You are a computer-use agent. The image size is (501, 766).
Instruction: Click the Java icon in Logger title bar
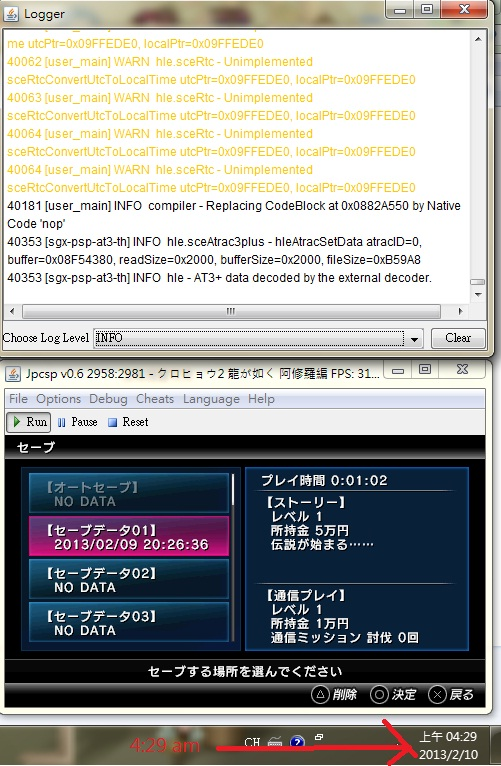(x=11, y=14)
